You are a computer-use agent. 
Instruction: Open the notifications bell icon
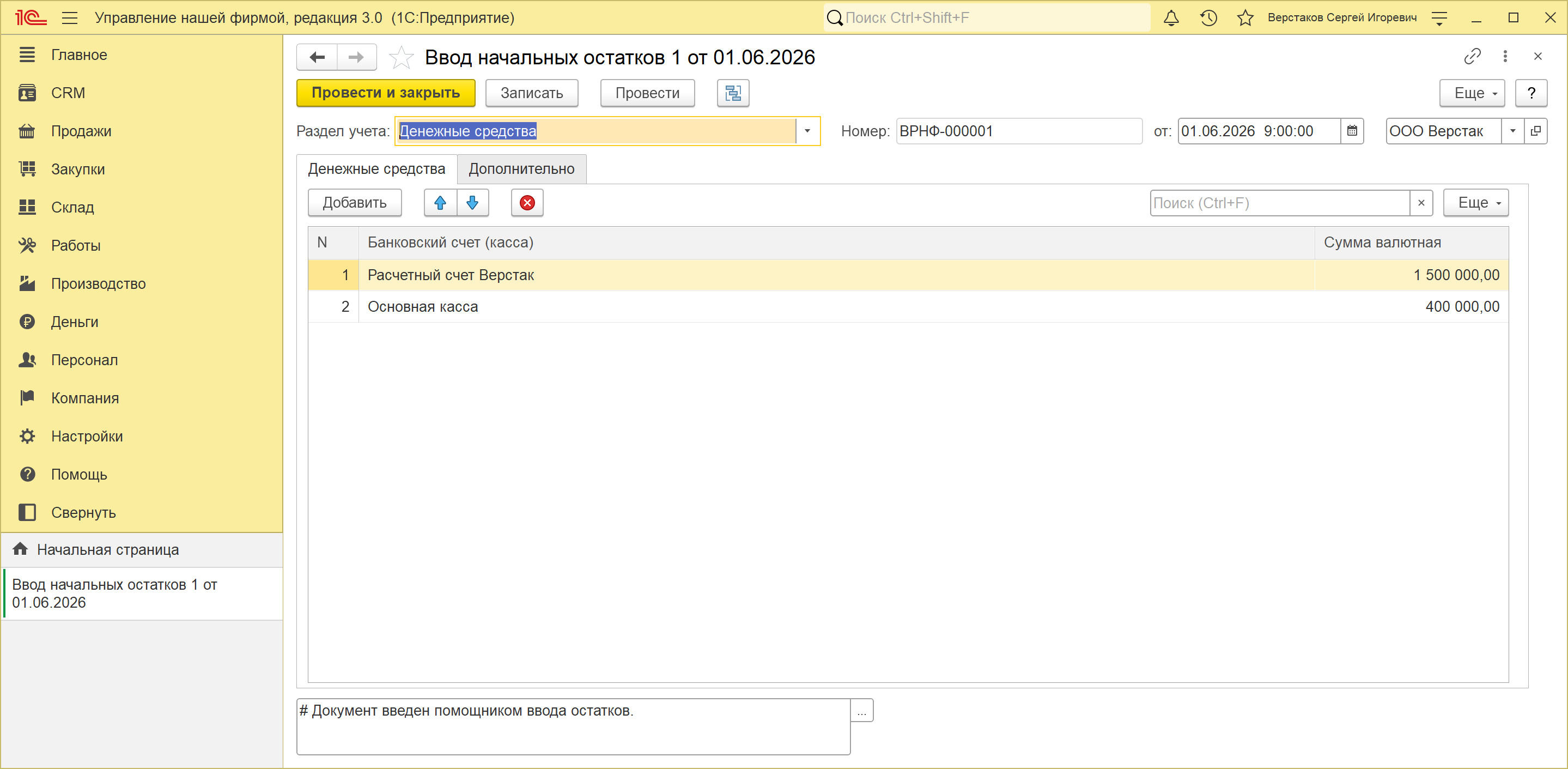(1170, 17)
